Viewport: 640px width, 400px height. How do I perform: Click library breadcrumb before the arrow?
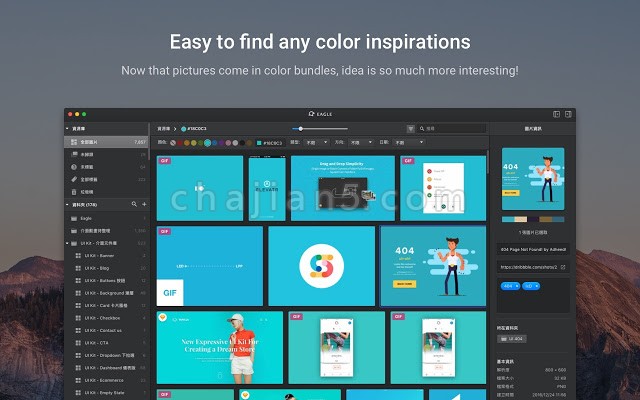click(x=164, y=129)
